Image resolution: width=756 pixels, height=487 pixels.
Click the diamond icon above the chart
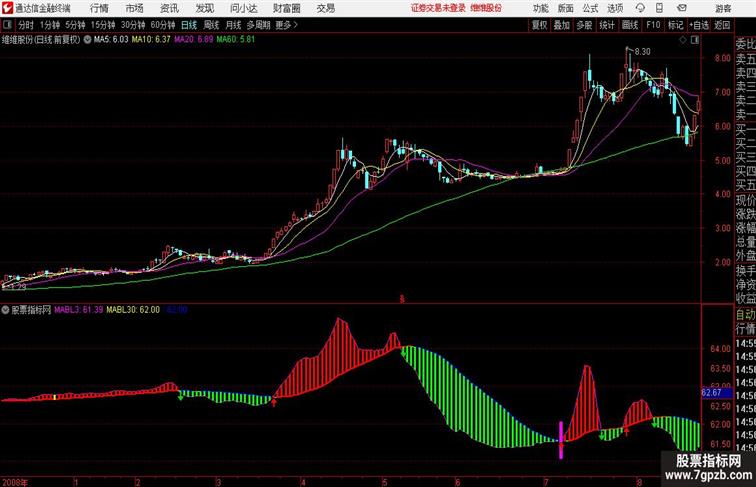[683, 40]
